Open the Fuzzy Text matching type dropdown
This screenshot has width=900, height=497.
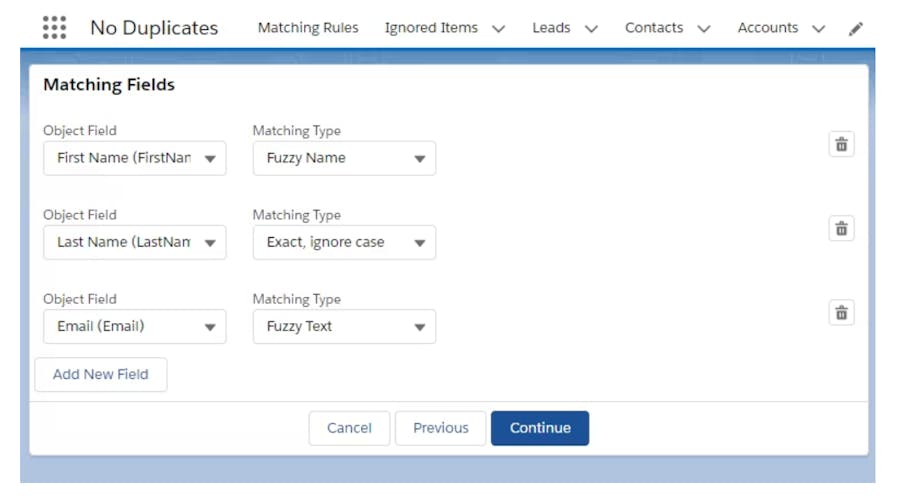pos(344,326)
